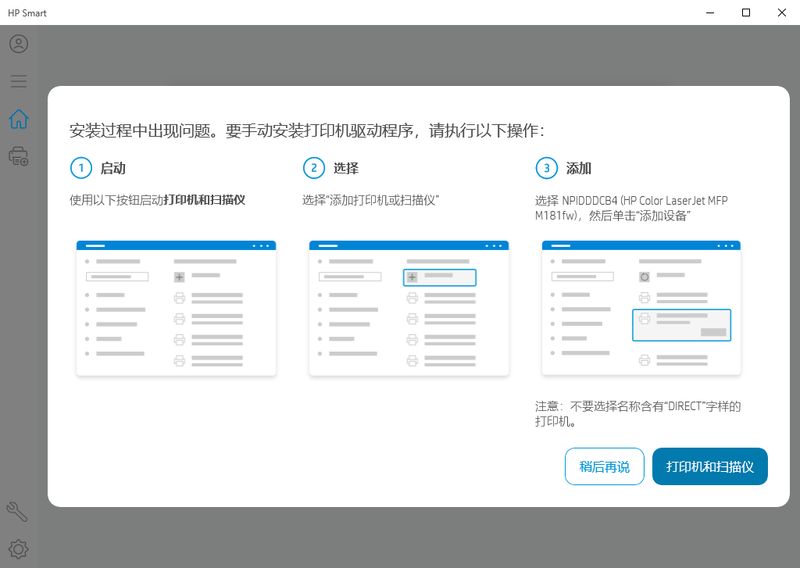Click the HP Smart title bar label
Screen dimensions: 800x568
(27, 13)
